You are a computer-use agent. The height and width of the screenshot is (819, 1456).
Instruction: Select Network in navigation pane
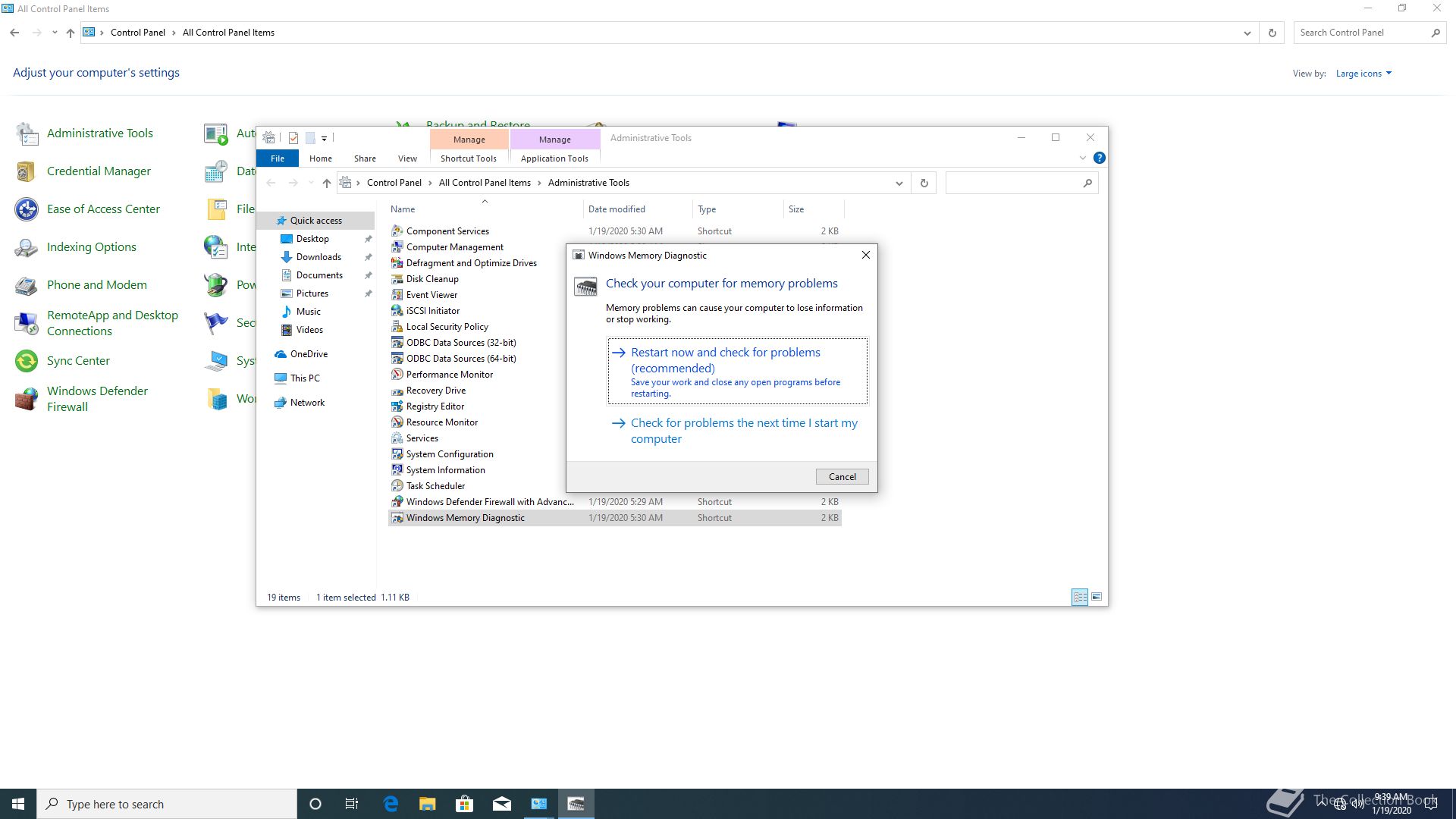[307, 402]
